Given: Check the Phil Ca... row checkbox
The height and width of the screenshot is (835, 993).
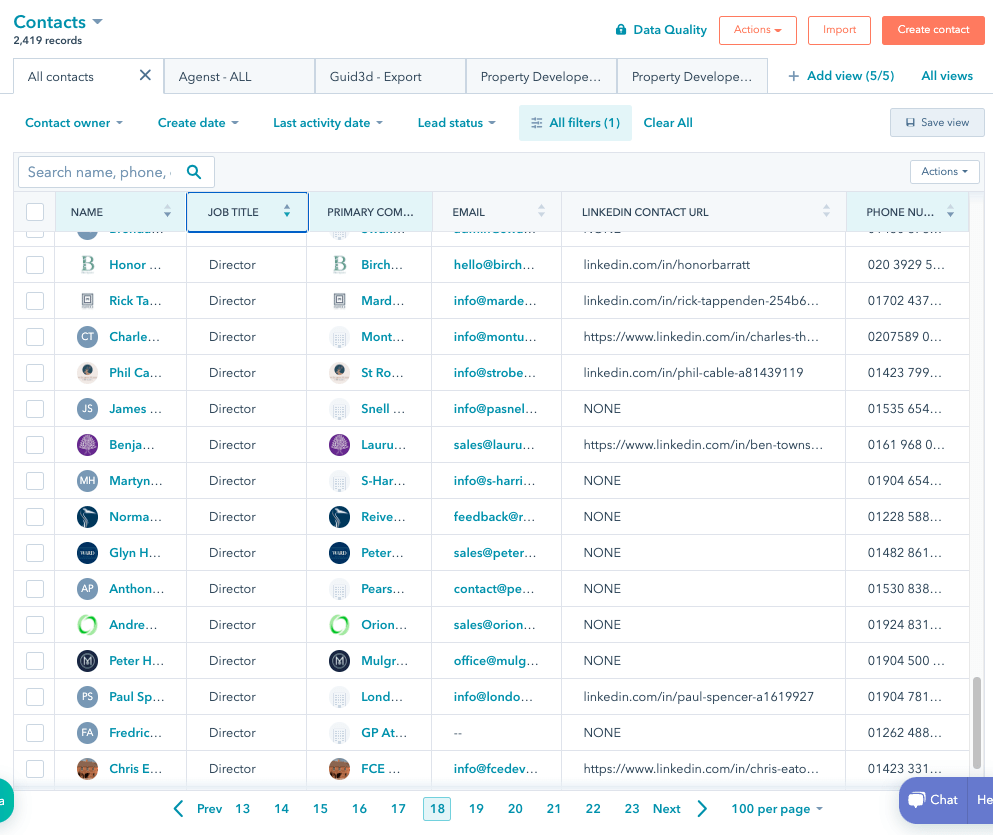Looking at the screenshot, I should [x=35, y=373].
